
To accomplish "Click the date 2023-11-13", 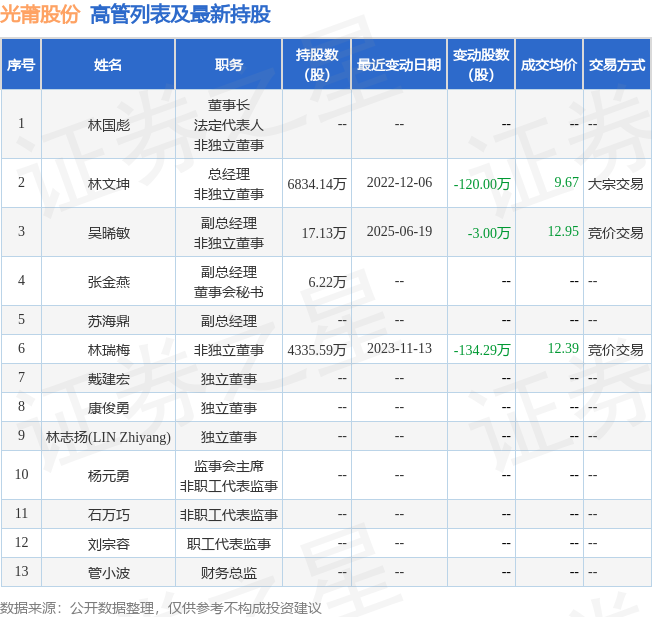I will 399,348.
